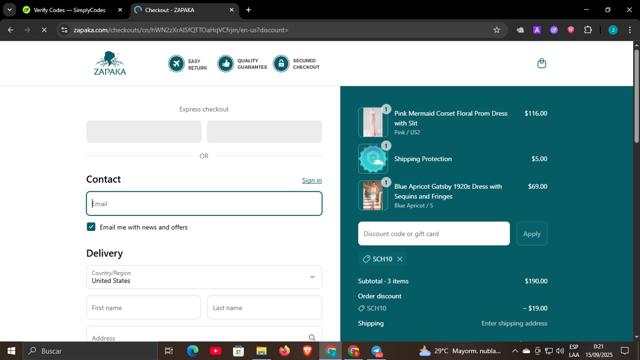Click the browser address bar URL

point(181,30)
